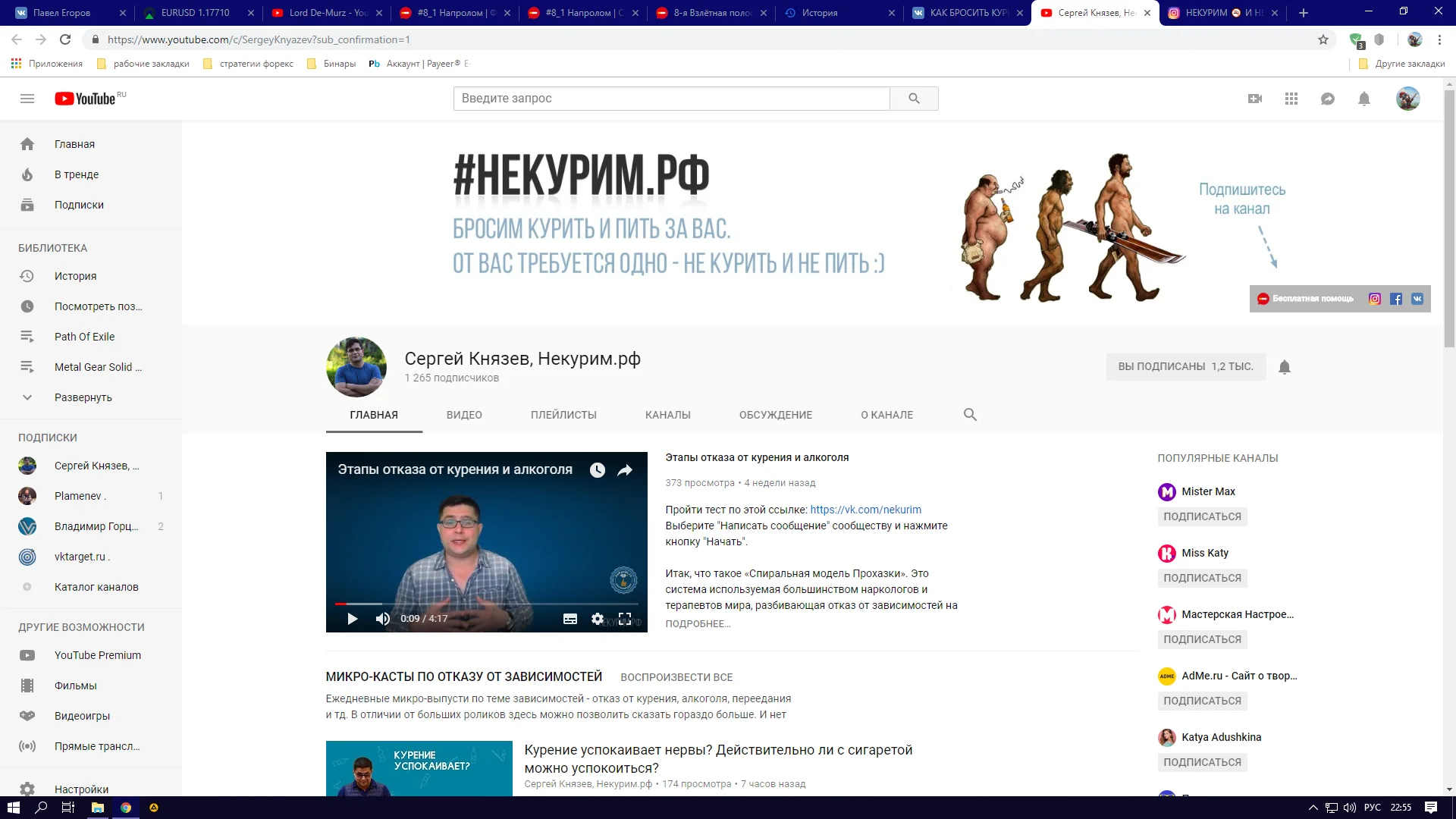
Task: Subscribe to the Mister Max channel
Action: [x=1202, y=516]
